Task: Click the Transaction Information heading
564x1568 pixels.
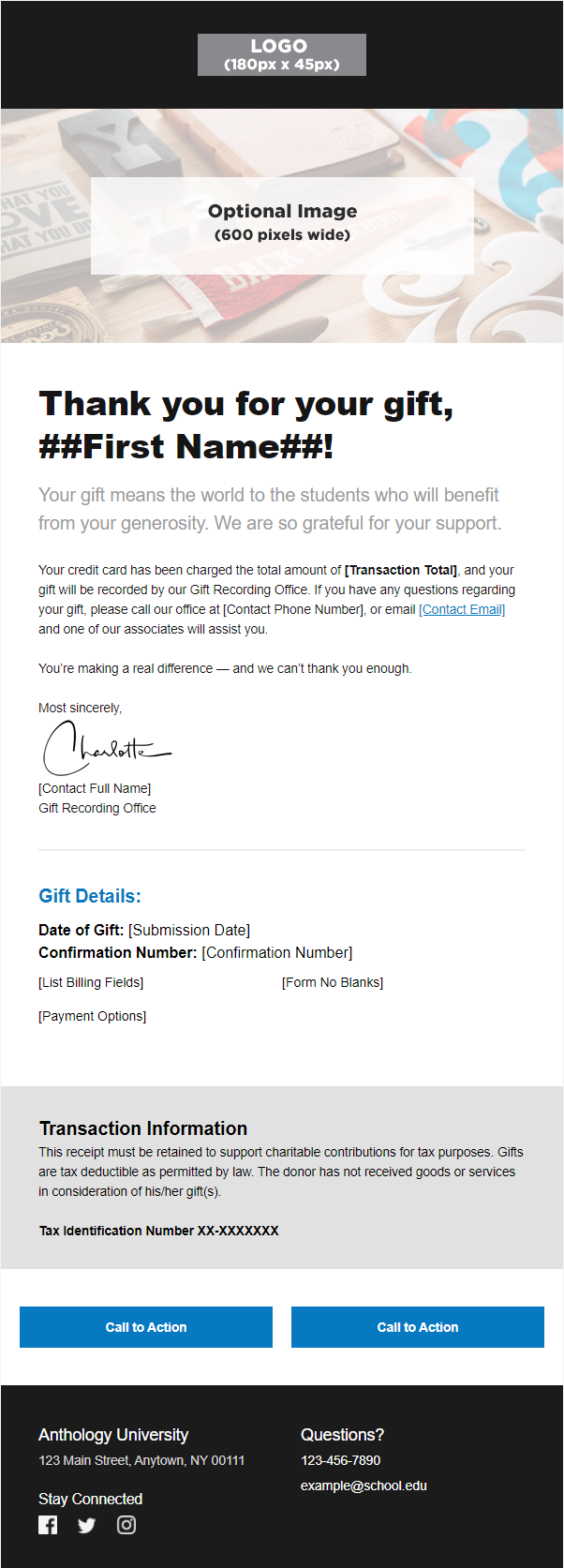Action: point(143,1128)
